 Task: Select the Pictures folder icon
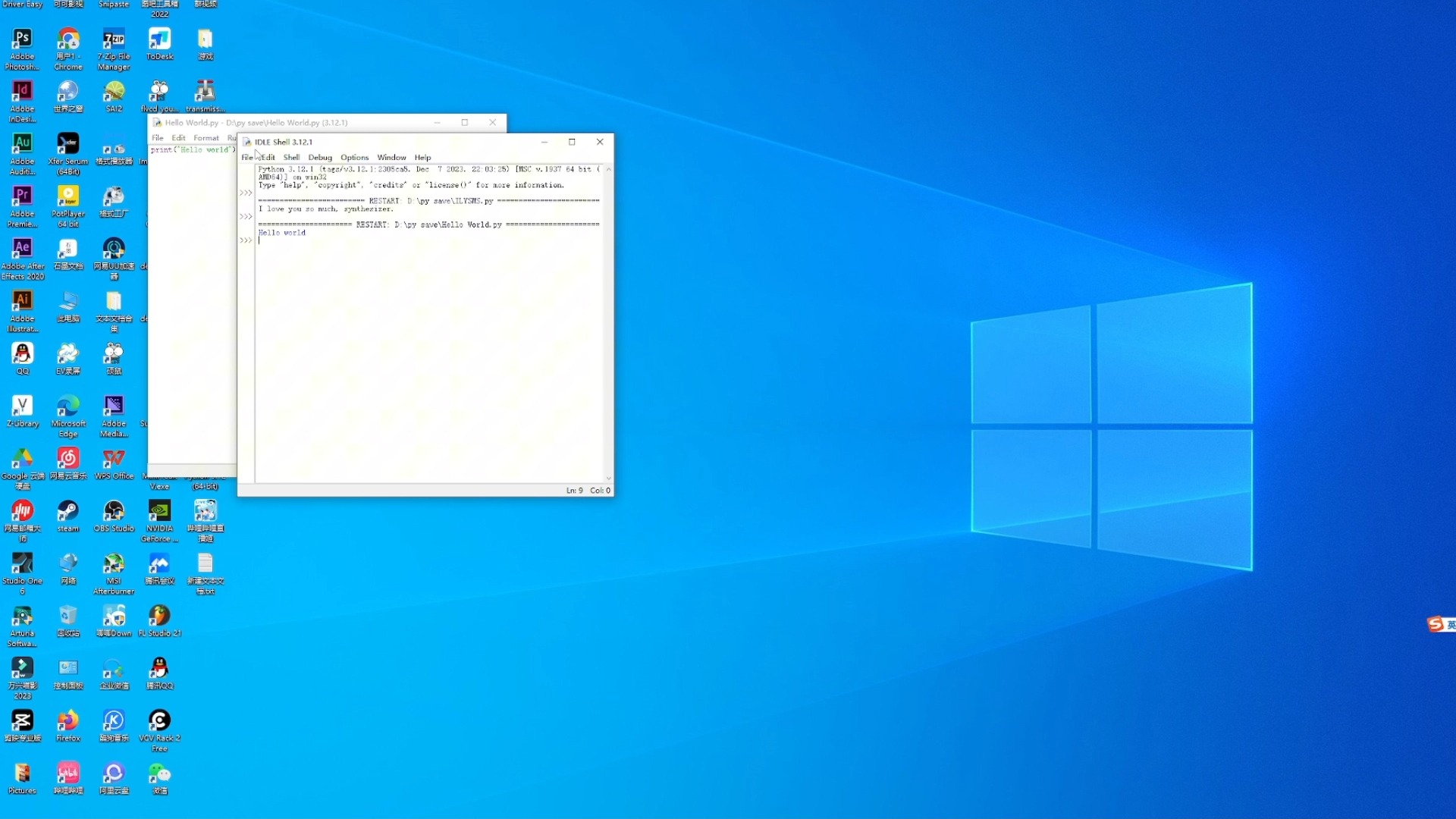point(22,777)
